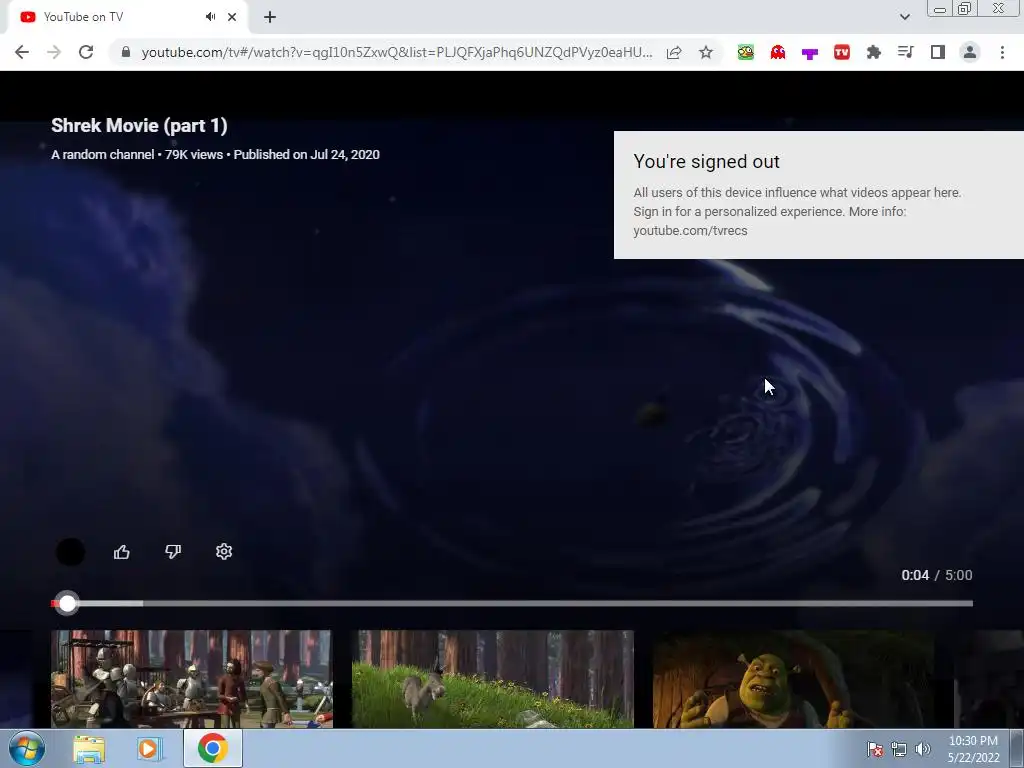Click the padlock site info icon

click(x=126, y=52)
